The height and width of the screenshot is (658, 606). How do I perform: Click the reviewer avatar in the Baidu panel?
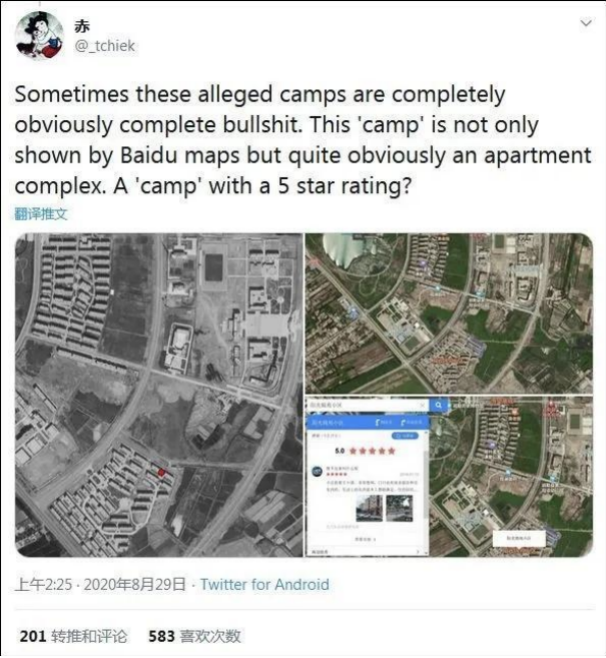tap(317, 470)
